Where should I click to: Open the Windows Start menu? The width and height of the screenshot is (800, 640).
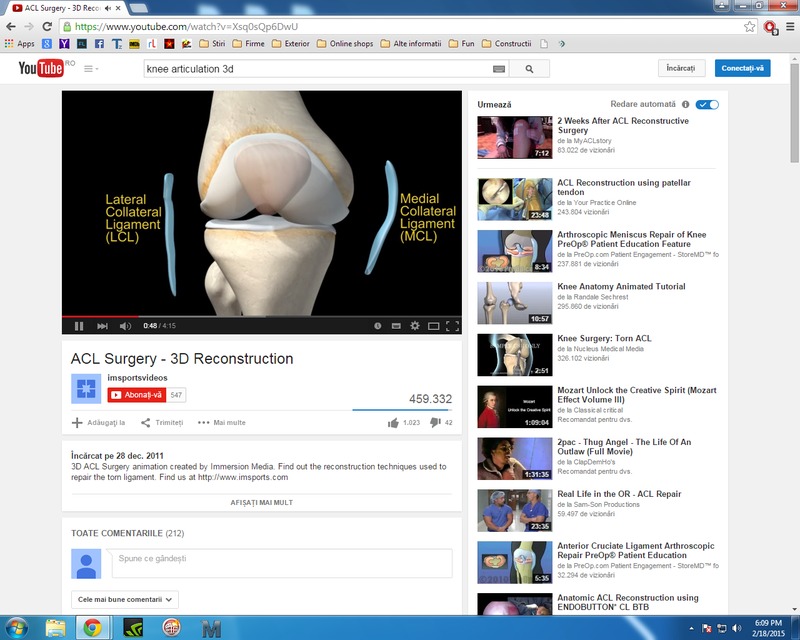click(x=16, y=628)
